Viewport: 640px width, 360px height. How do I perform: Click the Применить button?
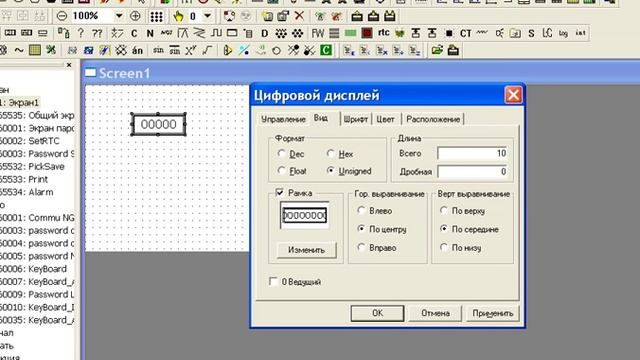[493, 313]
